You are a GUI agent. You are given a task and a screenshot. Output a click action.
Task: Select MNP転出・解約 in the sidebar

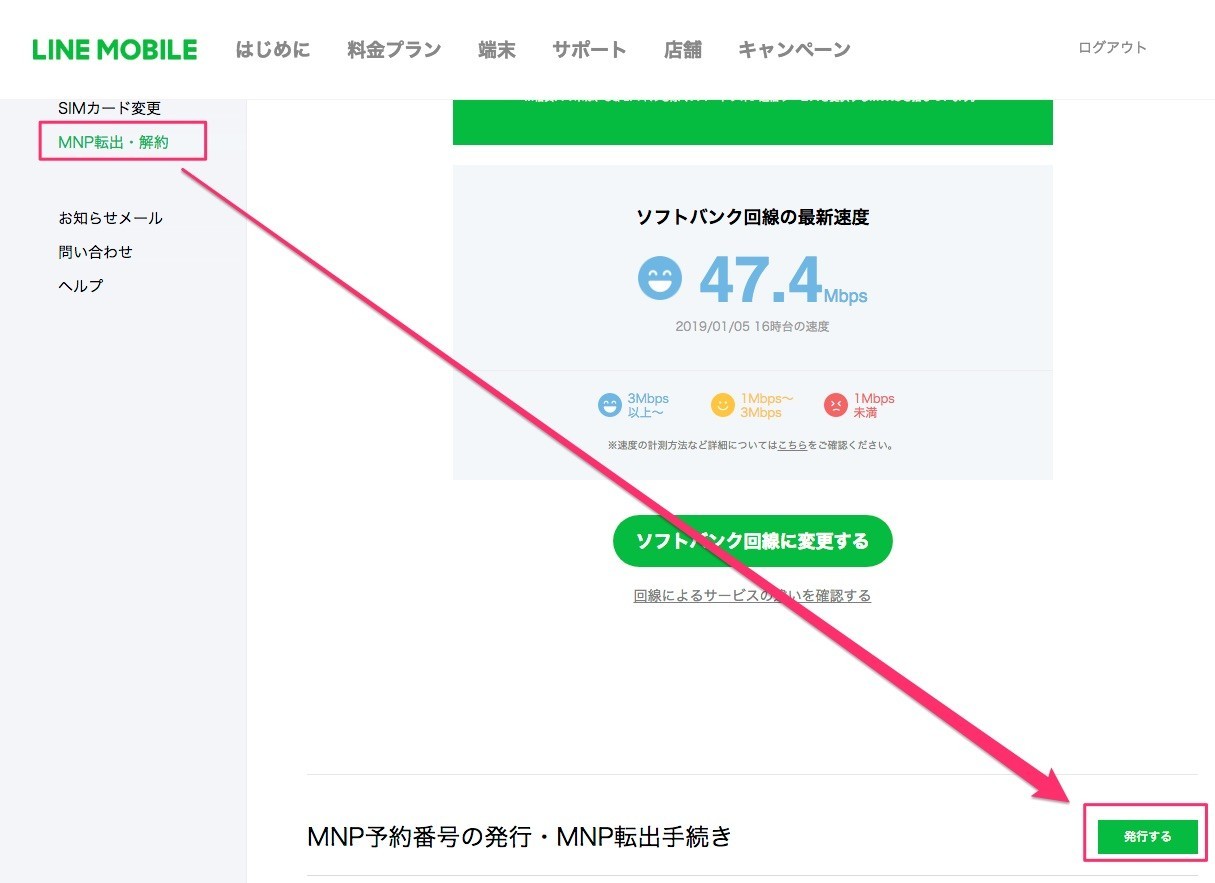[x=113, y=142]
